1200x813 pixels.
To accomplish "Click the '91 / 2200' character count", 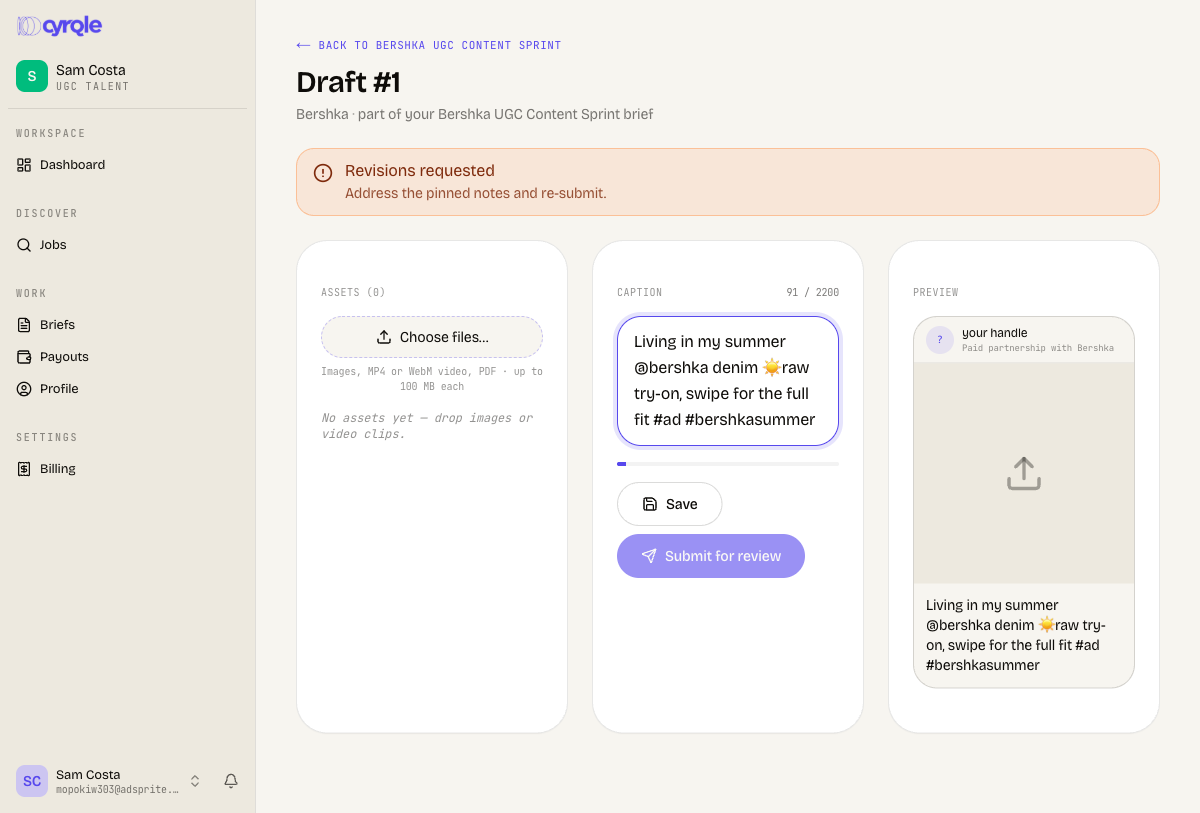I will [x=812, y=292].
